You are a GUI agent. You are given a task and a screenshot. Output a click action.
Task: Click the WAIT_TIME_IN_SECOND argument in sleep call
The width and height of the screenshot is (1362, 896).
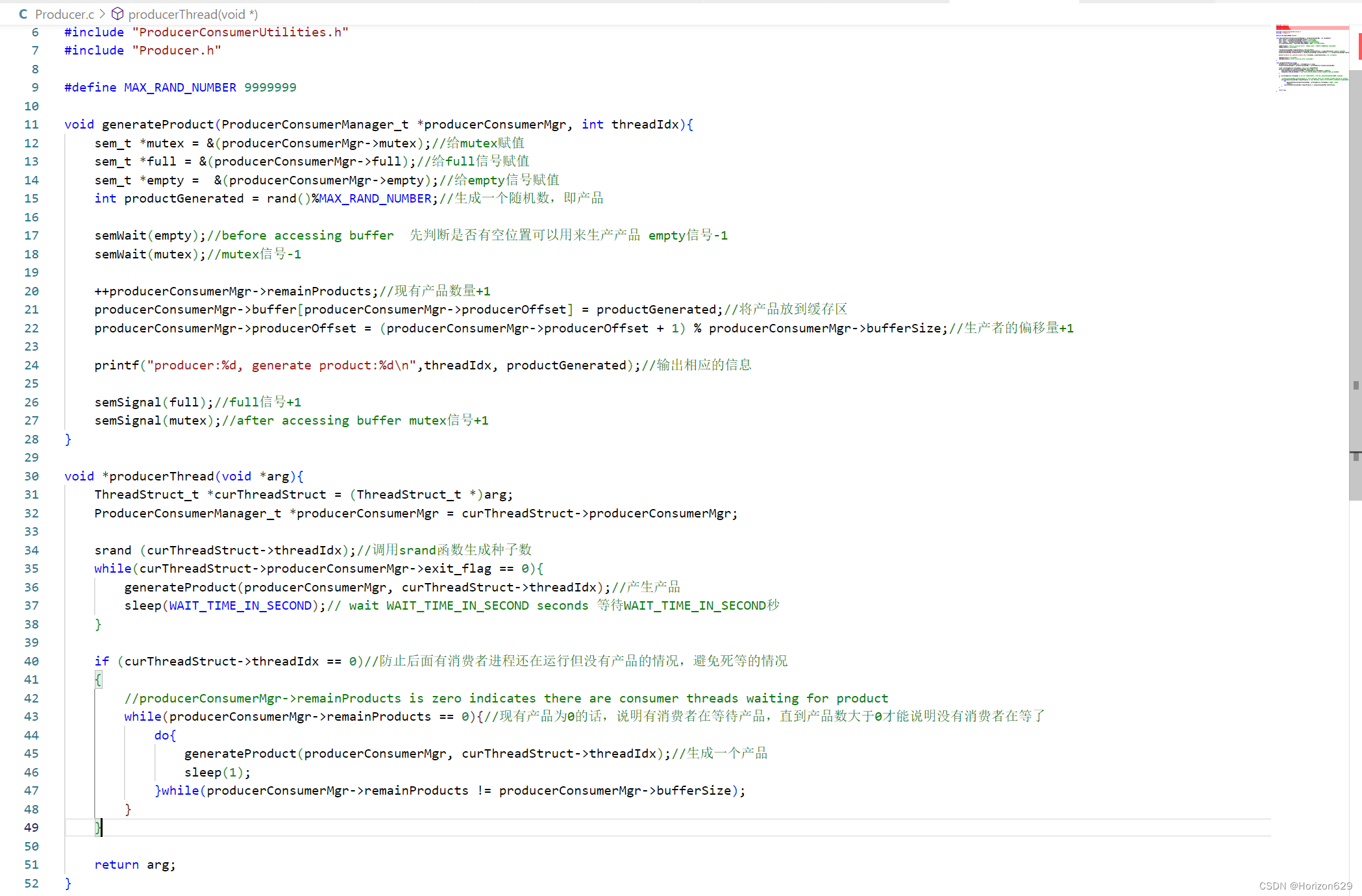pos(240,605)
